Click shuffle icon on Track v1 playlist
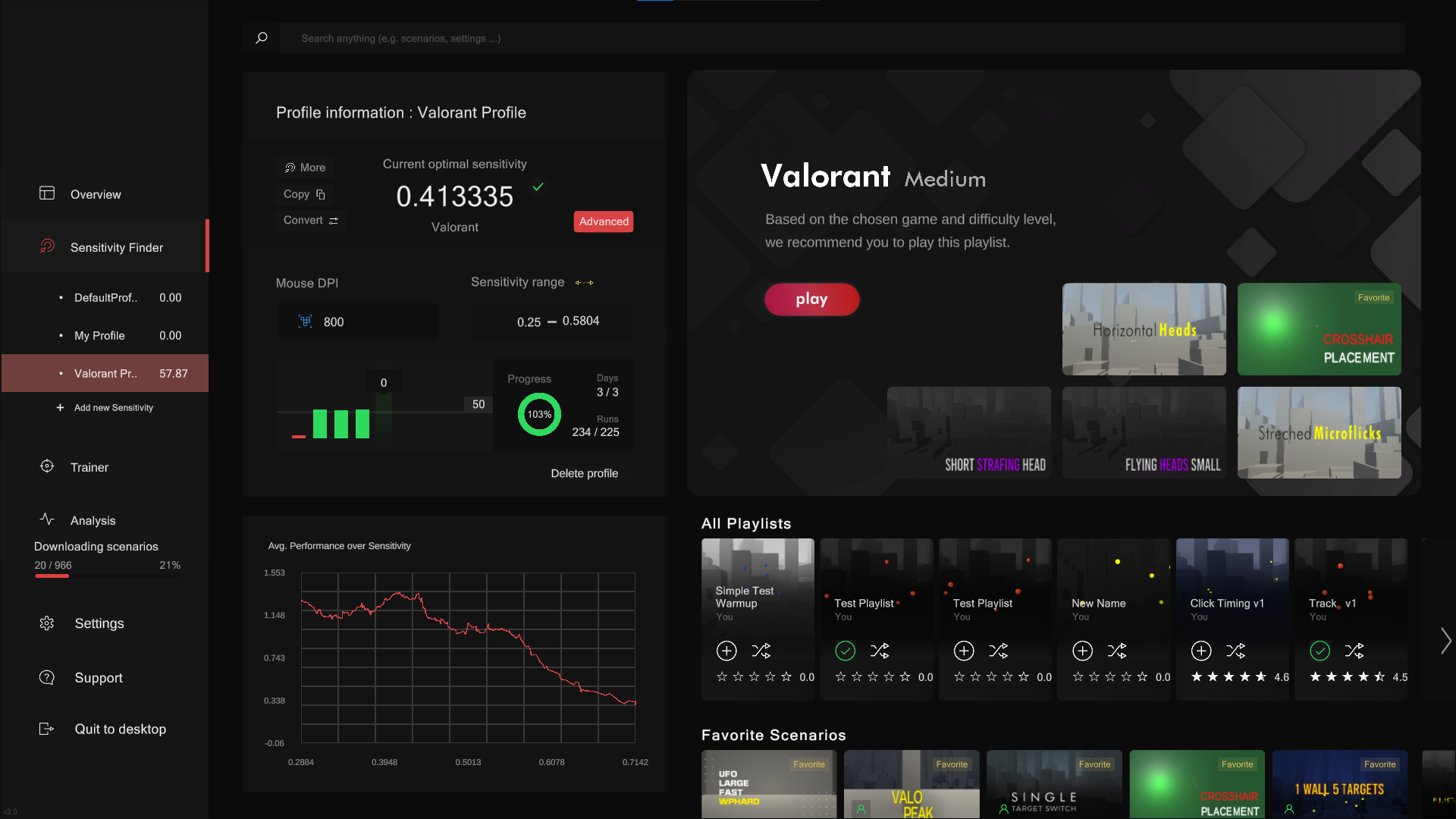 coord(1354,651)
